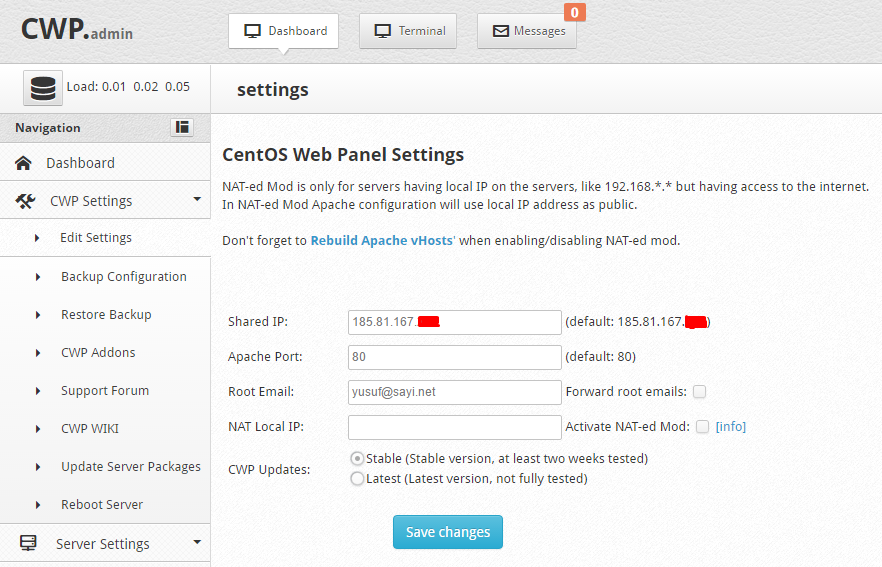The height and width of the screenshot is (567, 882).
Task: Open Restore Backup
Action: click(106, 314)
